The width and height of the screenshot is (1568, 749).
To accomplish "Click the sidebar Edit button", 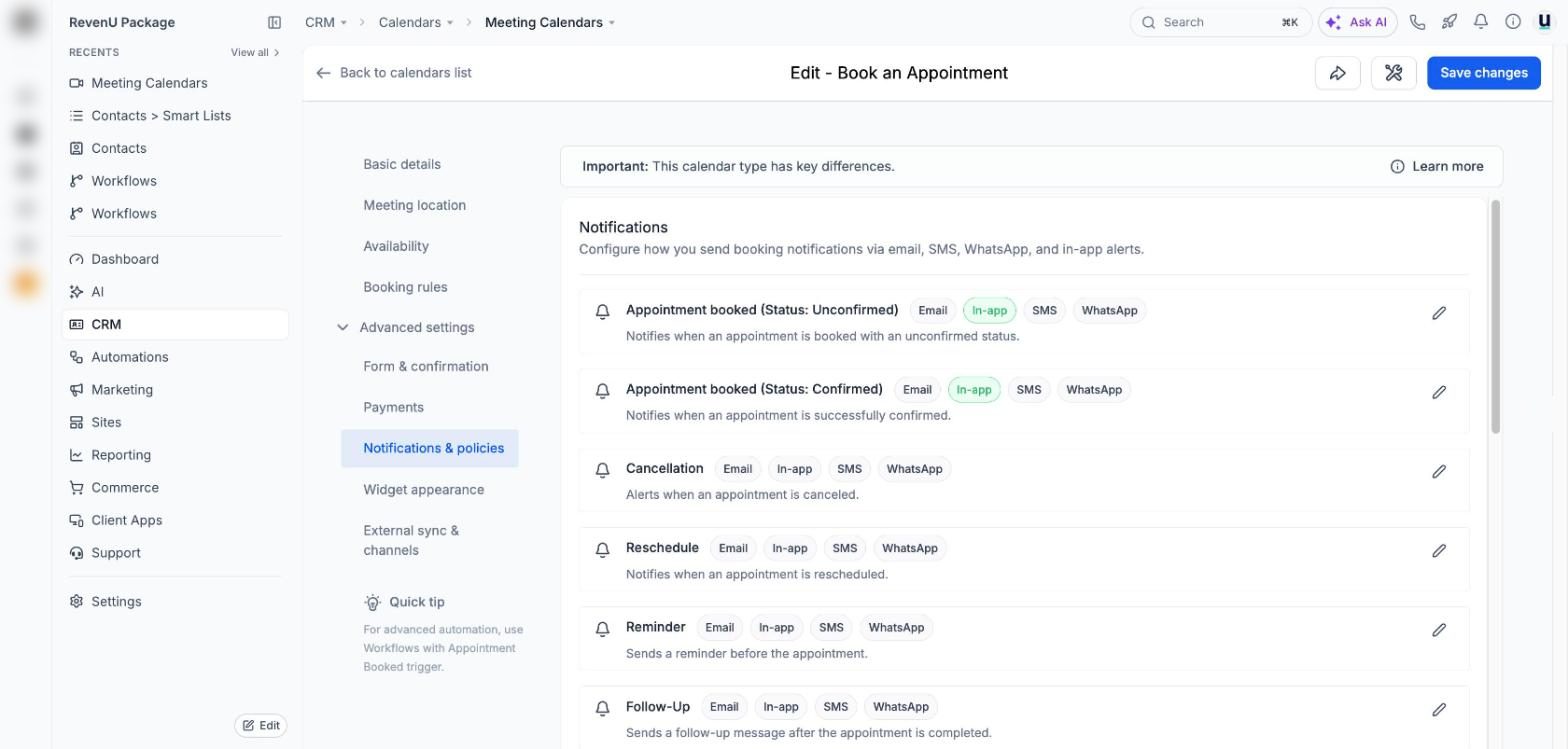I will point(261,726).
